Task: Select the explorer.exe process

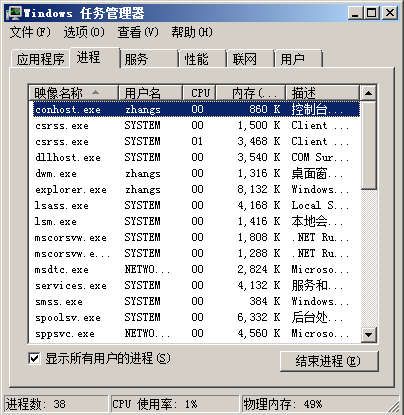Action: tap(197, 189)
